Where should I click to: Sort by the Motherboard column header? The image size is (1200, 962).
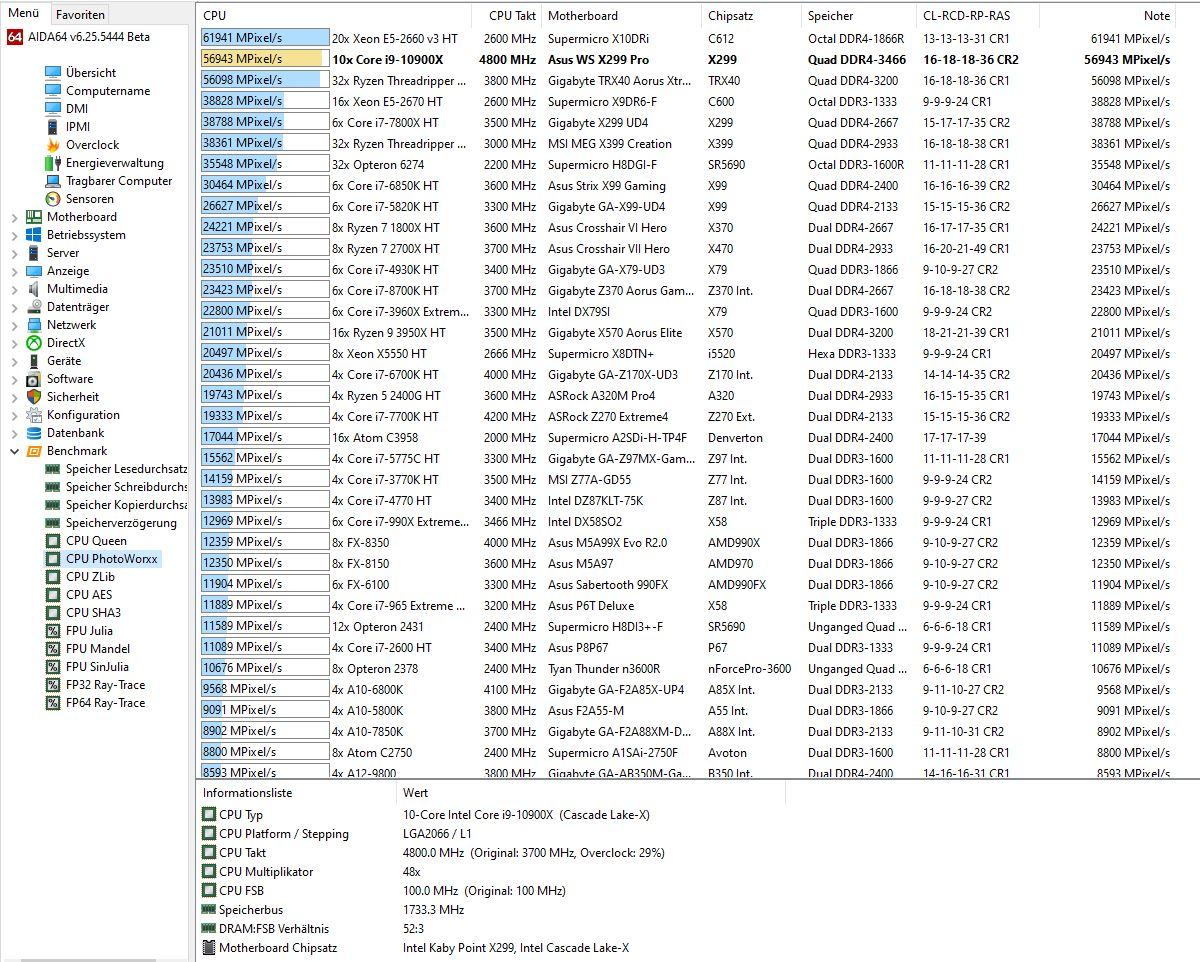click(x=621, y=15)
